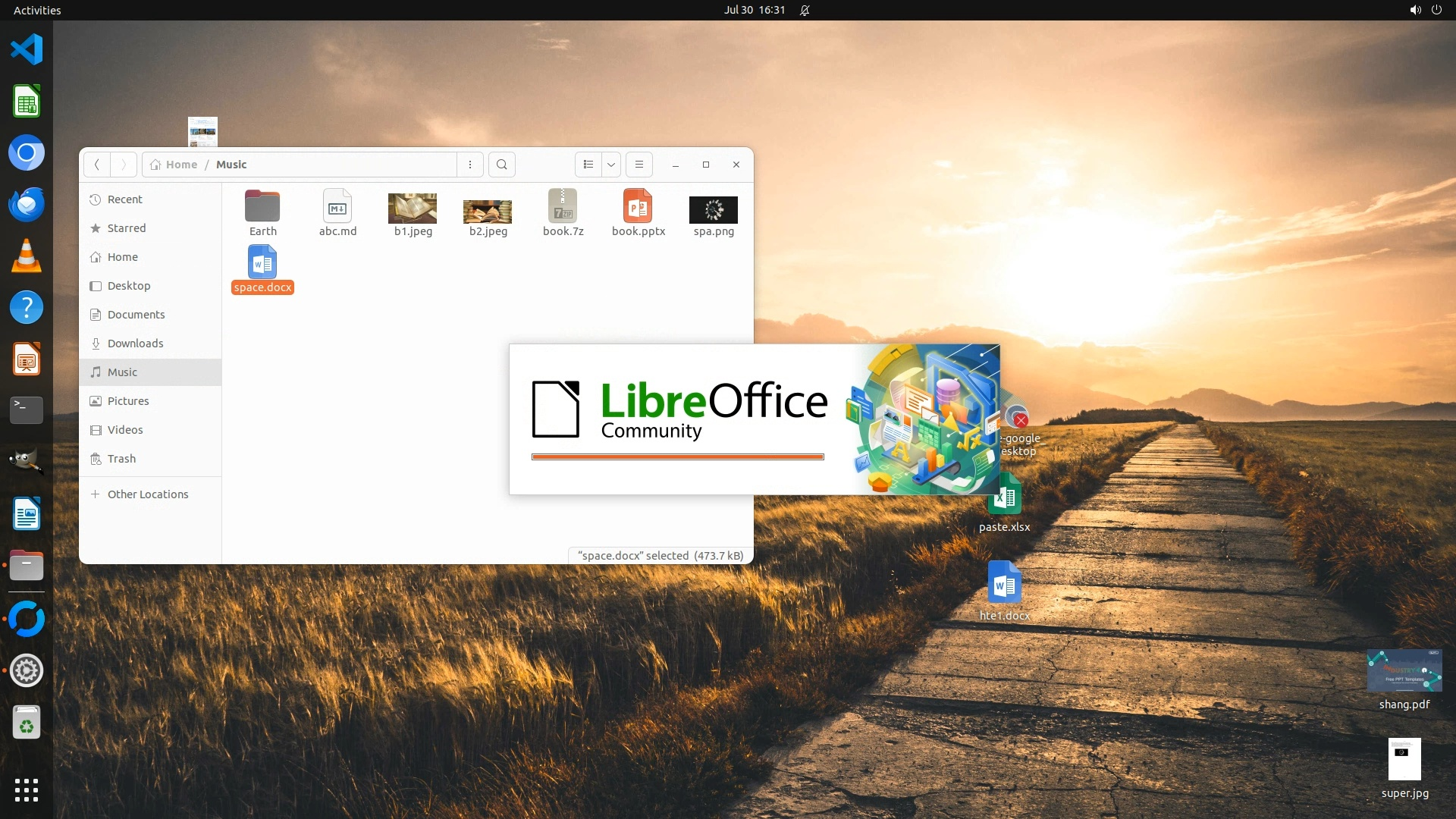The width and height of the screenshot is (1456, 819).
Task: Select the abc.md markdown file
Action: click(337, 207)
